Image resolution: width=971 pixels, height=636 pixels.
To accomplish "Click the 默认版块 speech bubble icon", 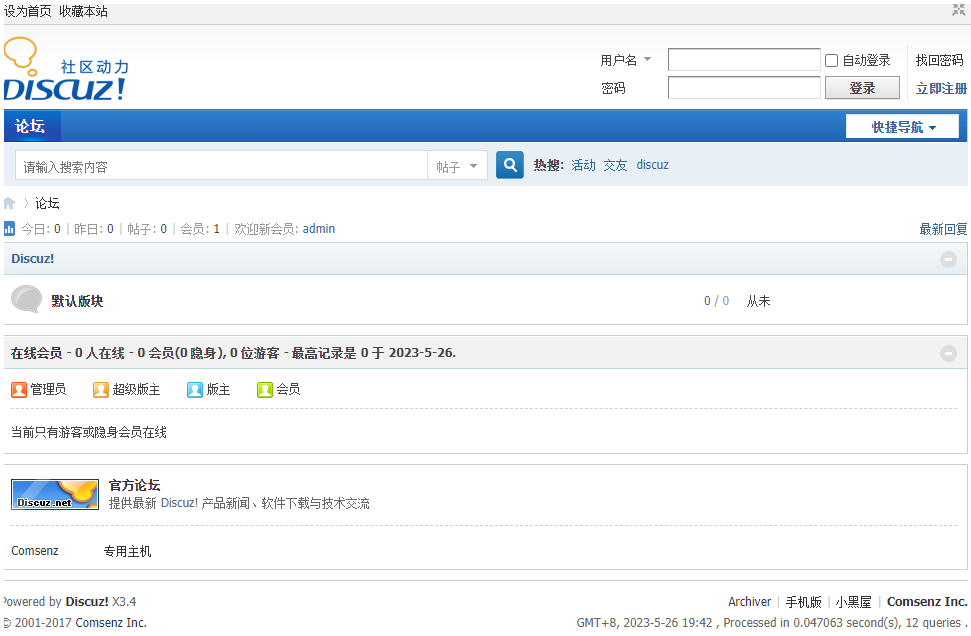I will [x=27, y=300].
